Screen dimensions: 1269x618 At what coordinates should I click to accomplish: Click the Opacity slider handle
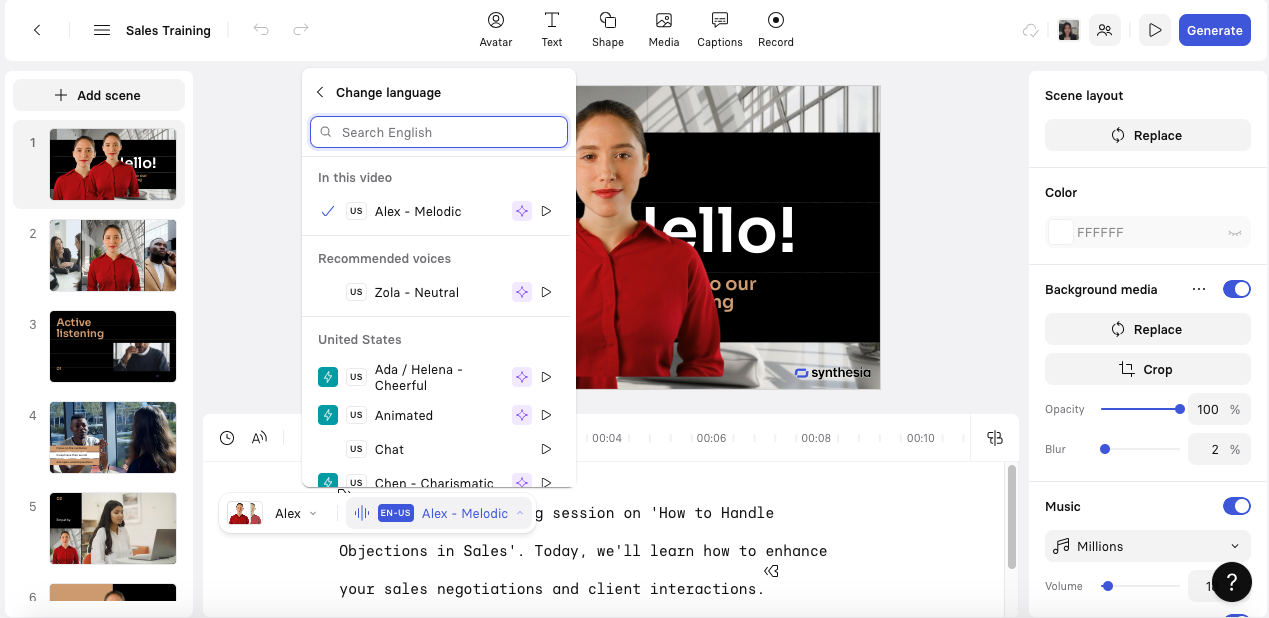pos(1180,409)
